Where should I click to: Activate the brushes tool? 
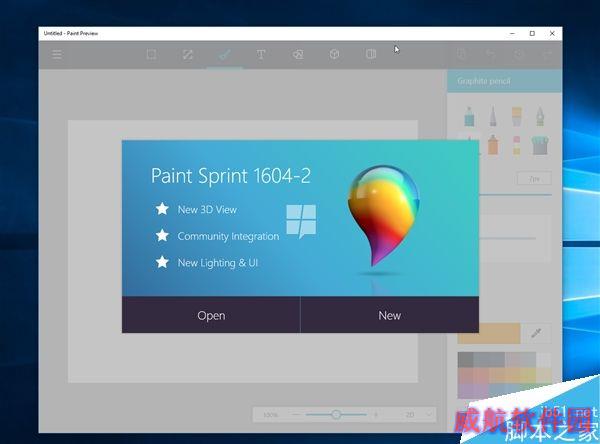point(224,54)
